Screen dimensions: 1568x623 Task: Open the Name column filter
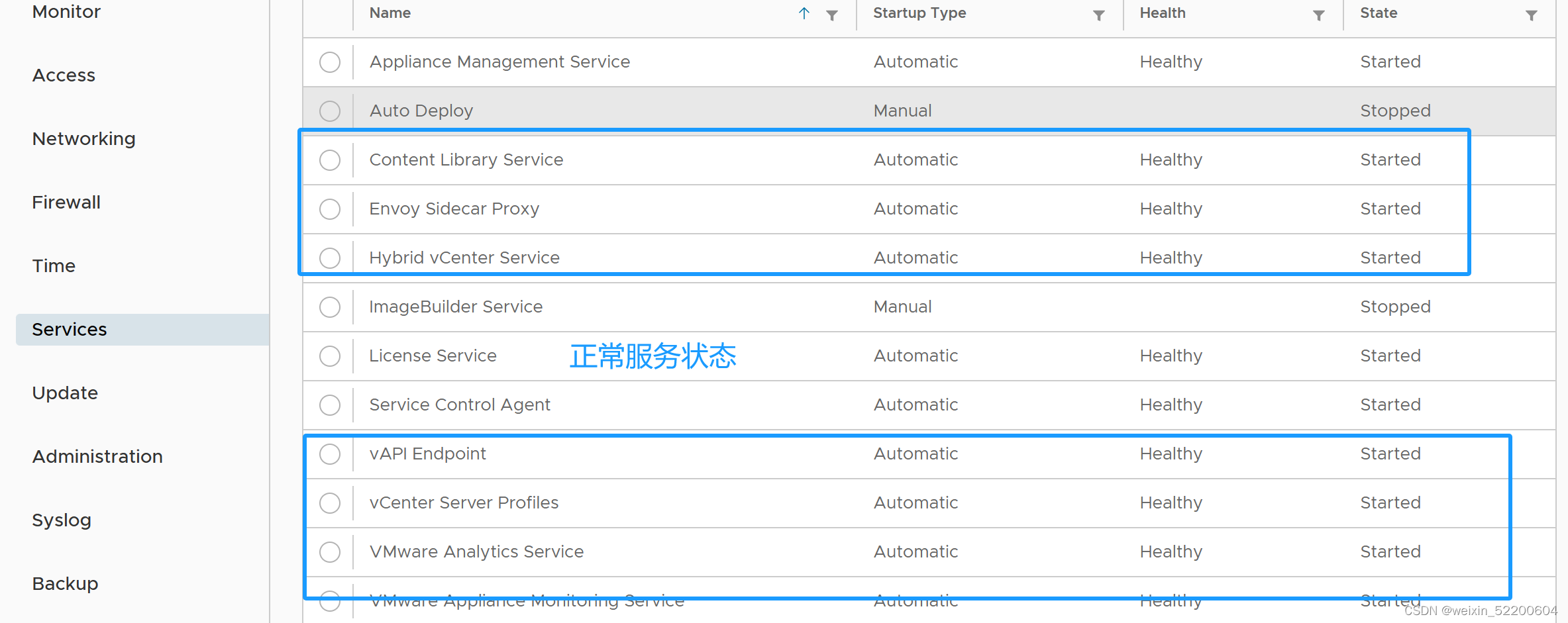pos(832,15)
